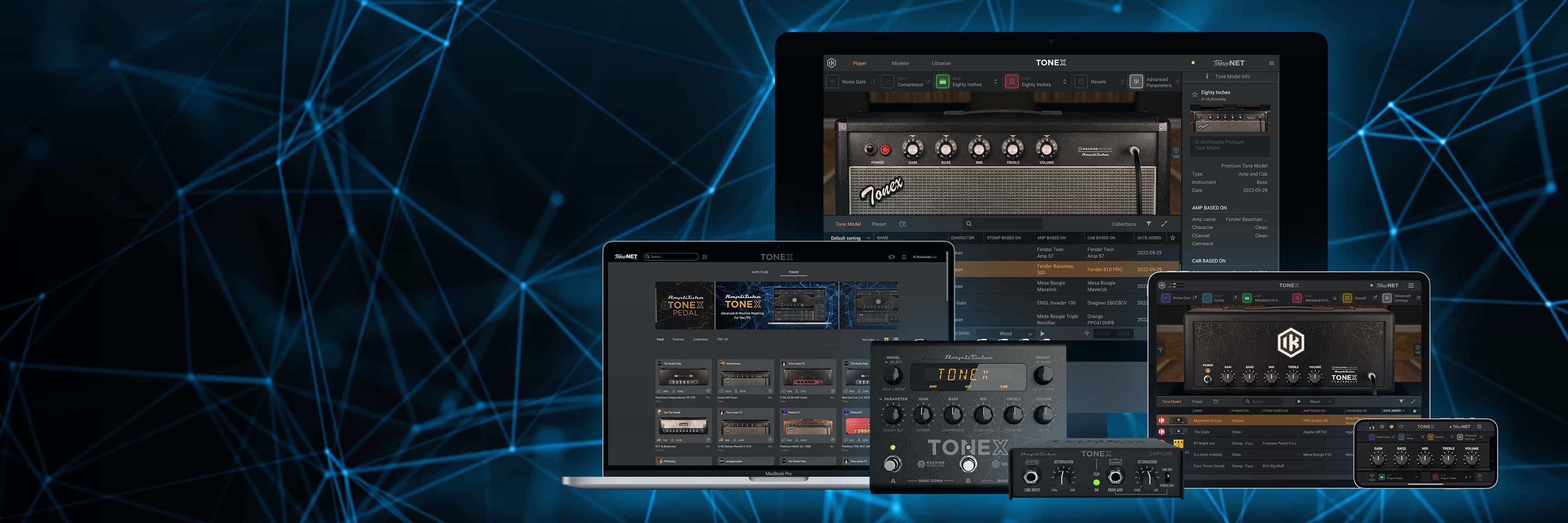The width and height of the screenshot is (1568, 523).
Task: Toggle the green AMP Eighty Inches module icon
Action: coord(942,82)
